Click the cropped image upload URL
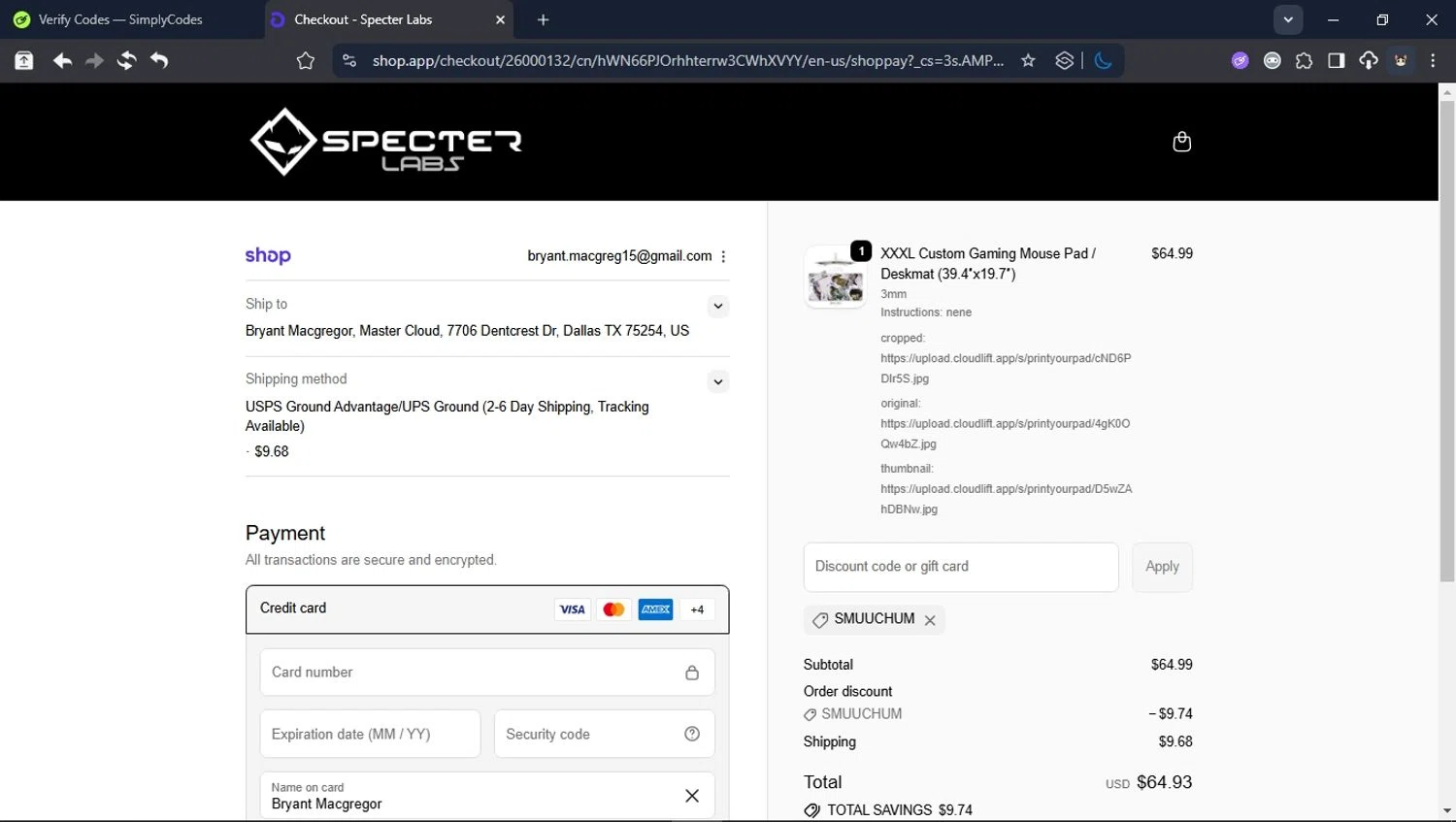Screen dimensions: 1456x822 (1006, 368)
